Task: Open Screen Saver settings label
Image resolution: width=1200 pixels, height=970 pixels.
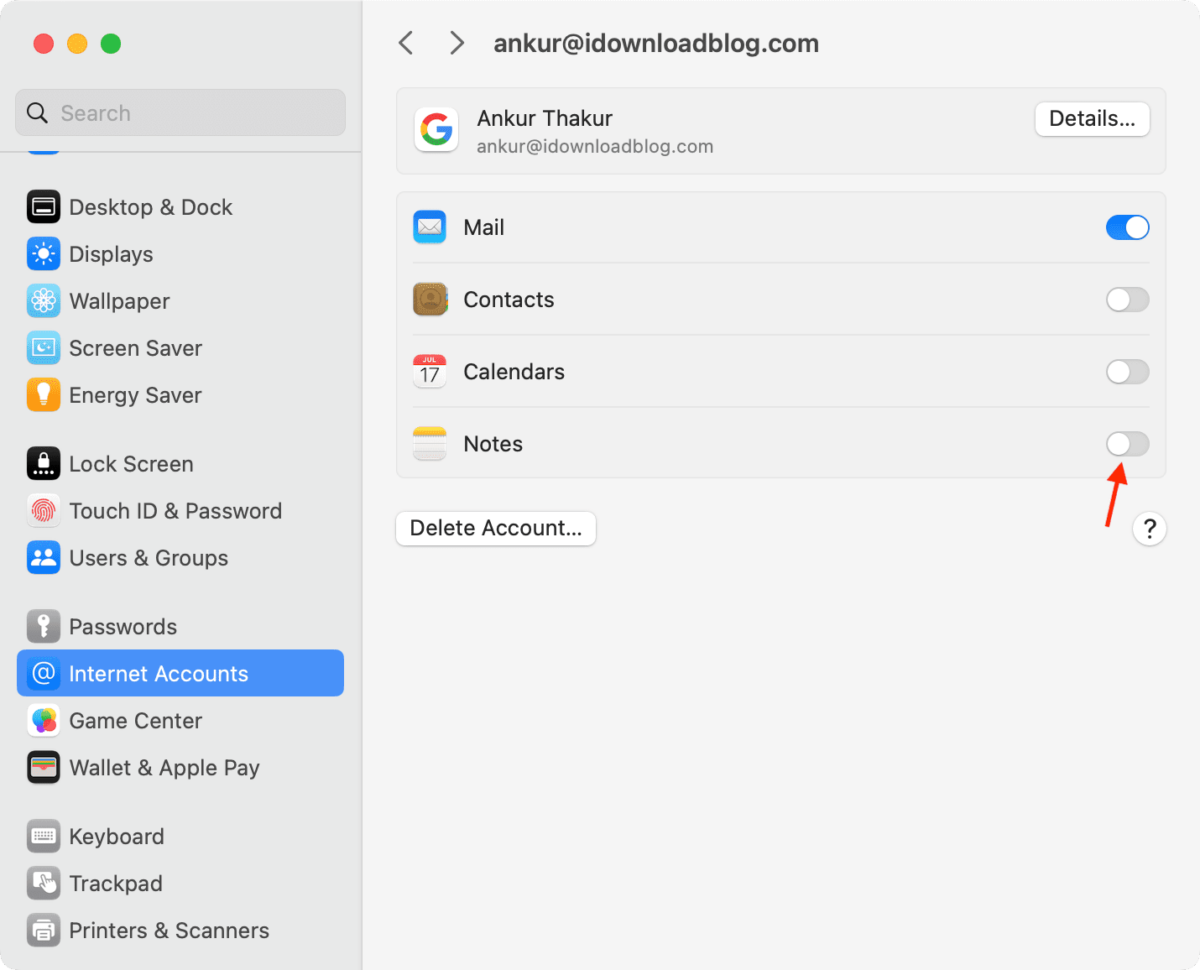Action: pos(135,348)
